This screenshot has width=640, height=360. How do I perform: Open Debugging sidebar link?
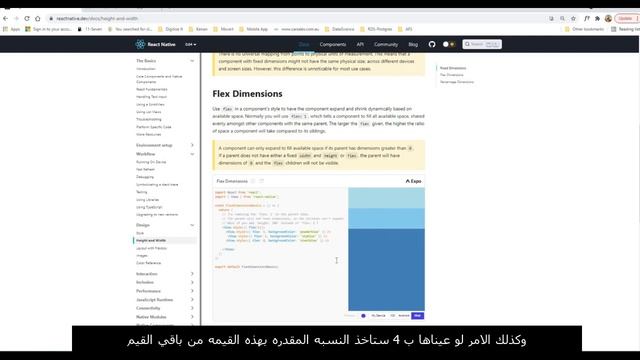point(145,177)
